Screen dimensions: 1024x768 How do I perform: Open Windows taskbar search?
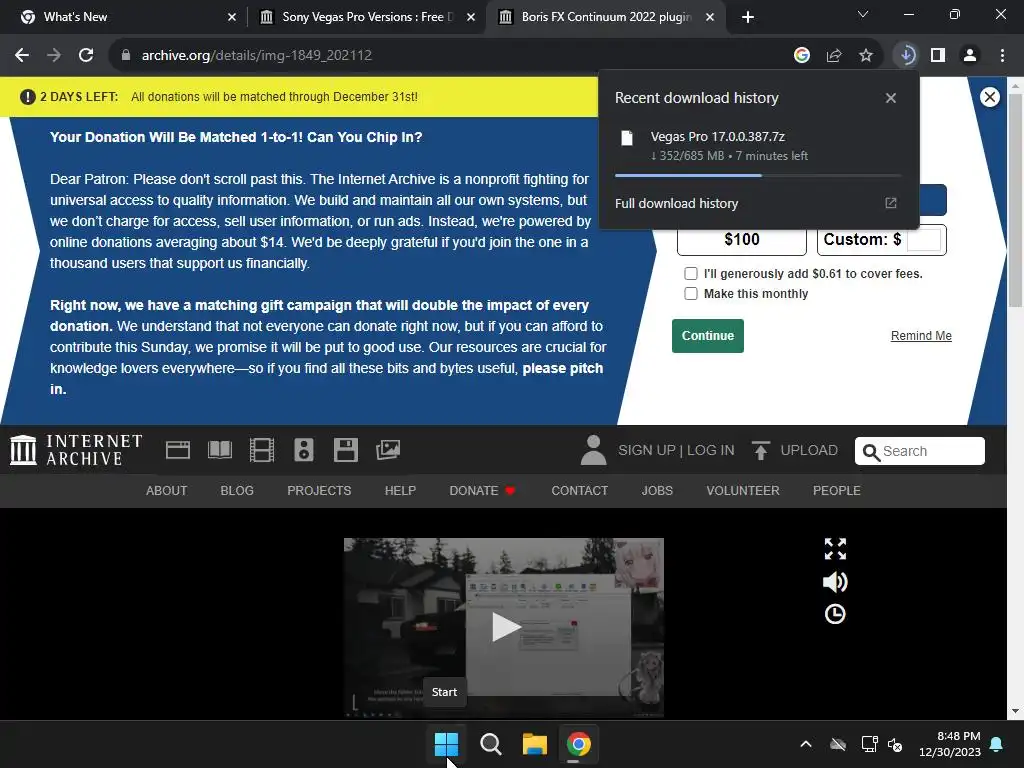(x=490, y=744)
